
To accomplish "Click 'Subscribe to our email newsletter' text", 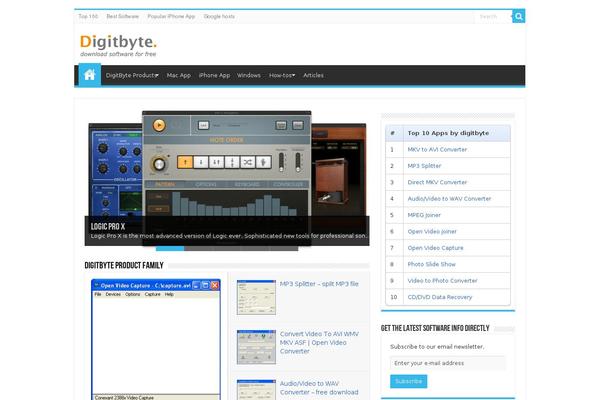I will coord(437,347).
